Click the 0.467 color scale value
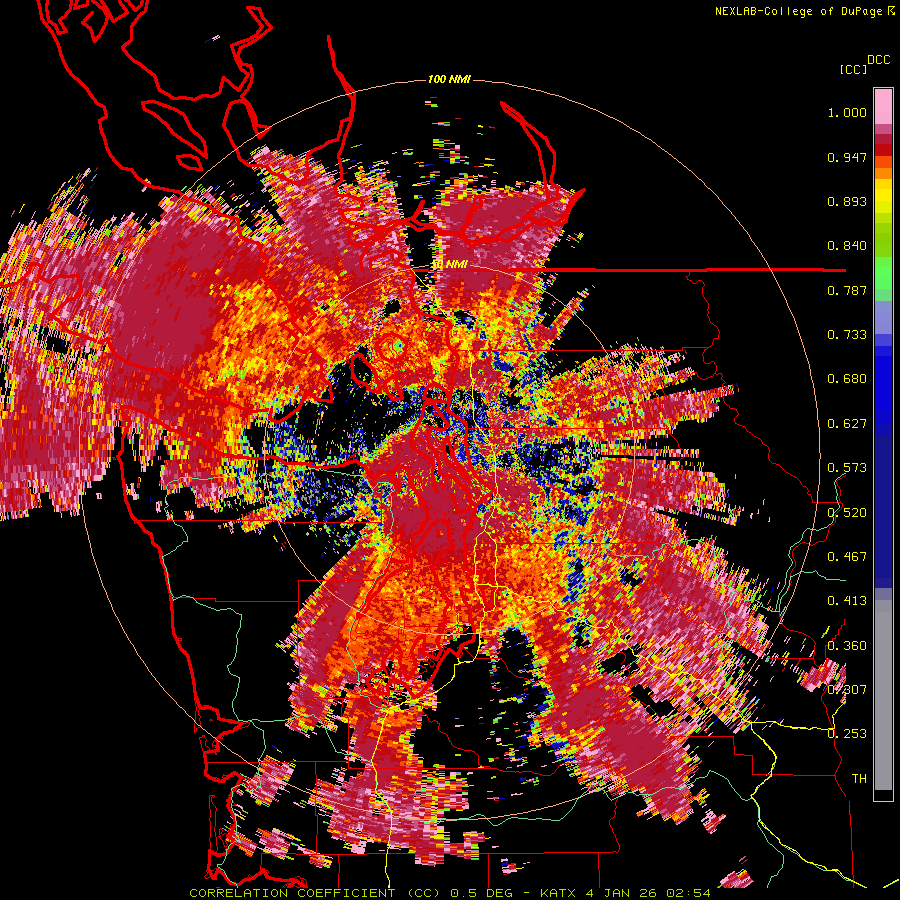Image resolution: width=900 pixels, height=900 pixels. coord(847,556)
